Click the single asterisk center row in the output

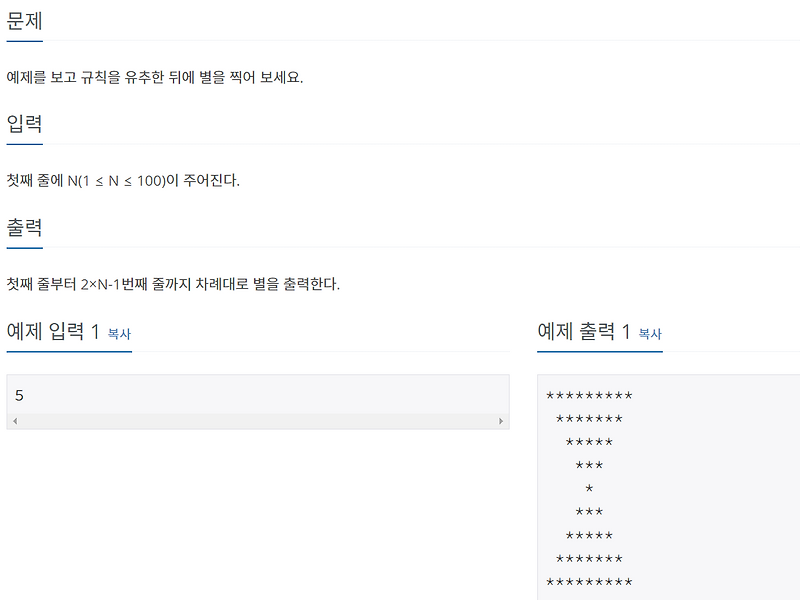(x=588, y=488)
